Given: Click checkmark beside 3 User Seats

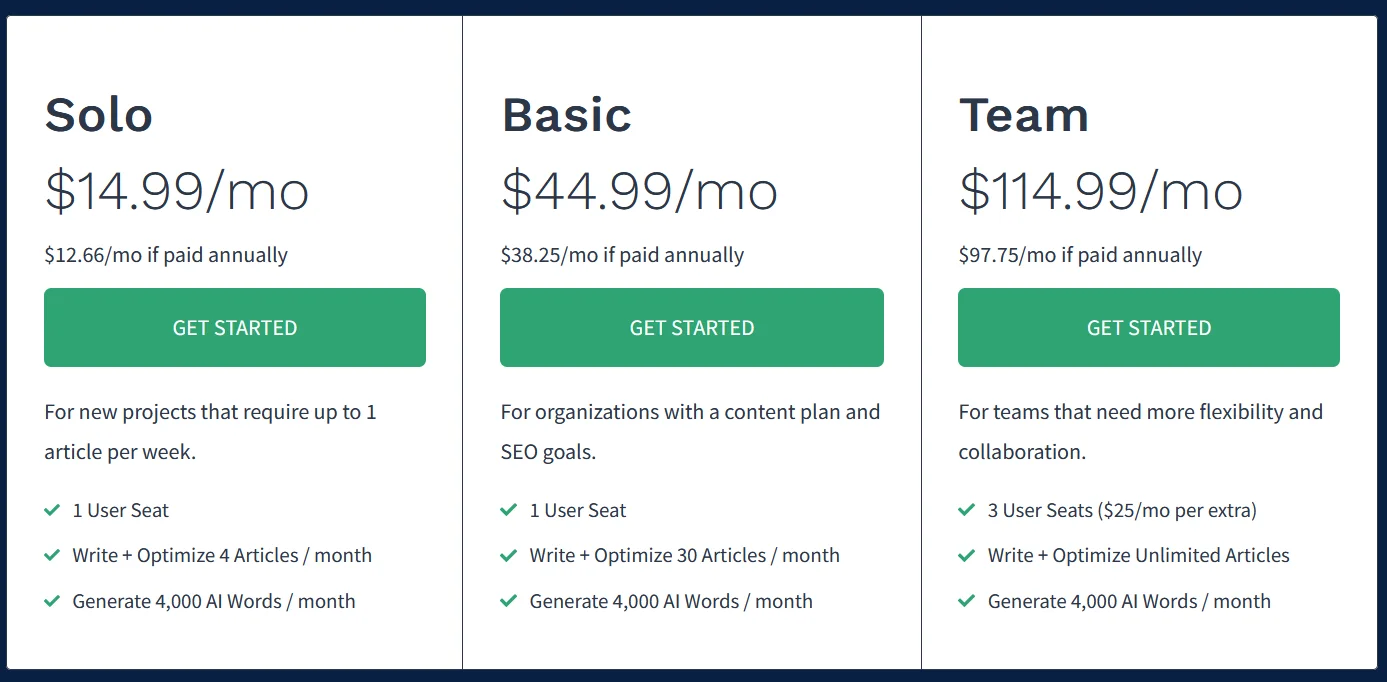Looking at the screenshot, I should pyautogui.click(x=967, y=510).
